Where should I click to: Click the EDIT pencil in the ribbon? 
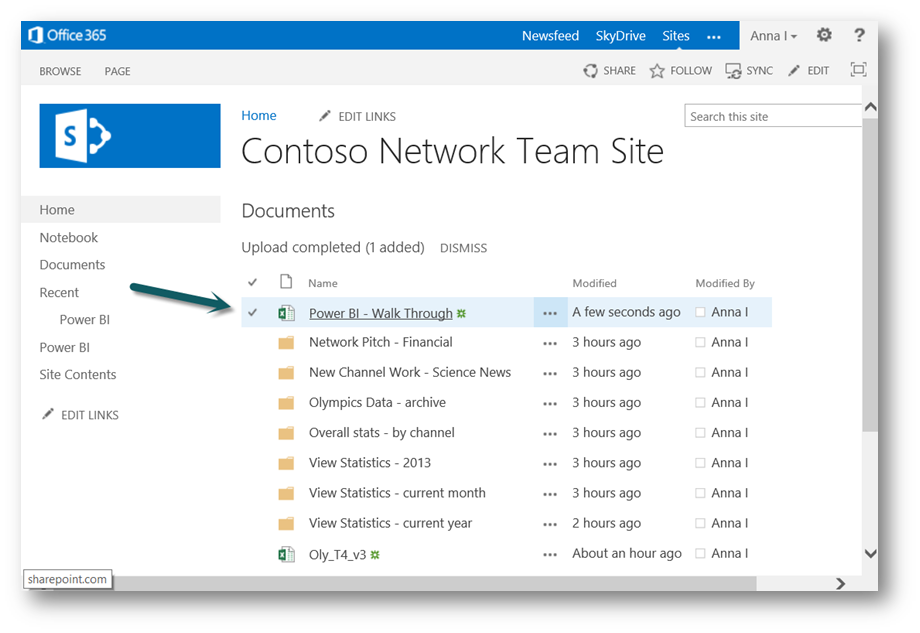[x=794, y=71]
